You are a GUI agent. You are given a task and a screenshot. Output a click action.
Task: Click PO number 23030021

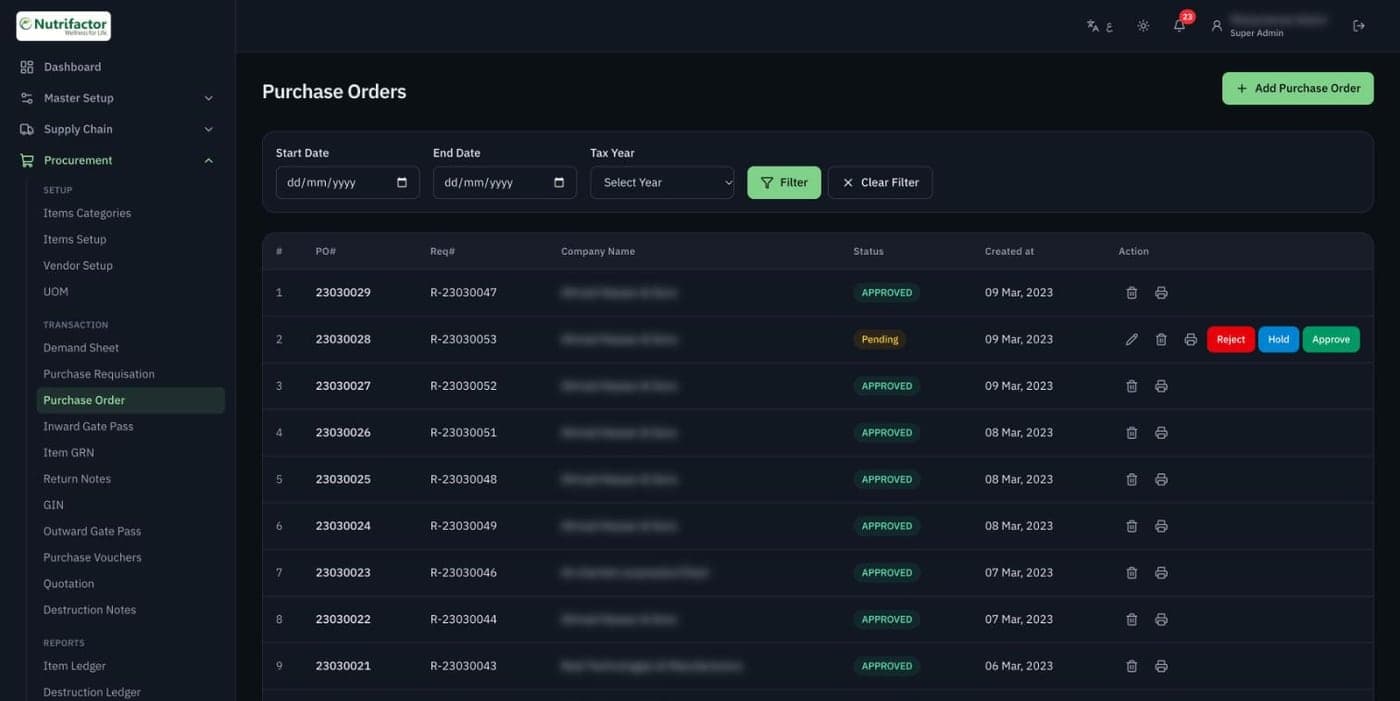343,666
